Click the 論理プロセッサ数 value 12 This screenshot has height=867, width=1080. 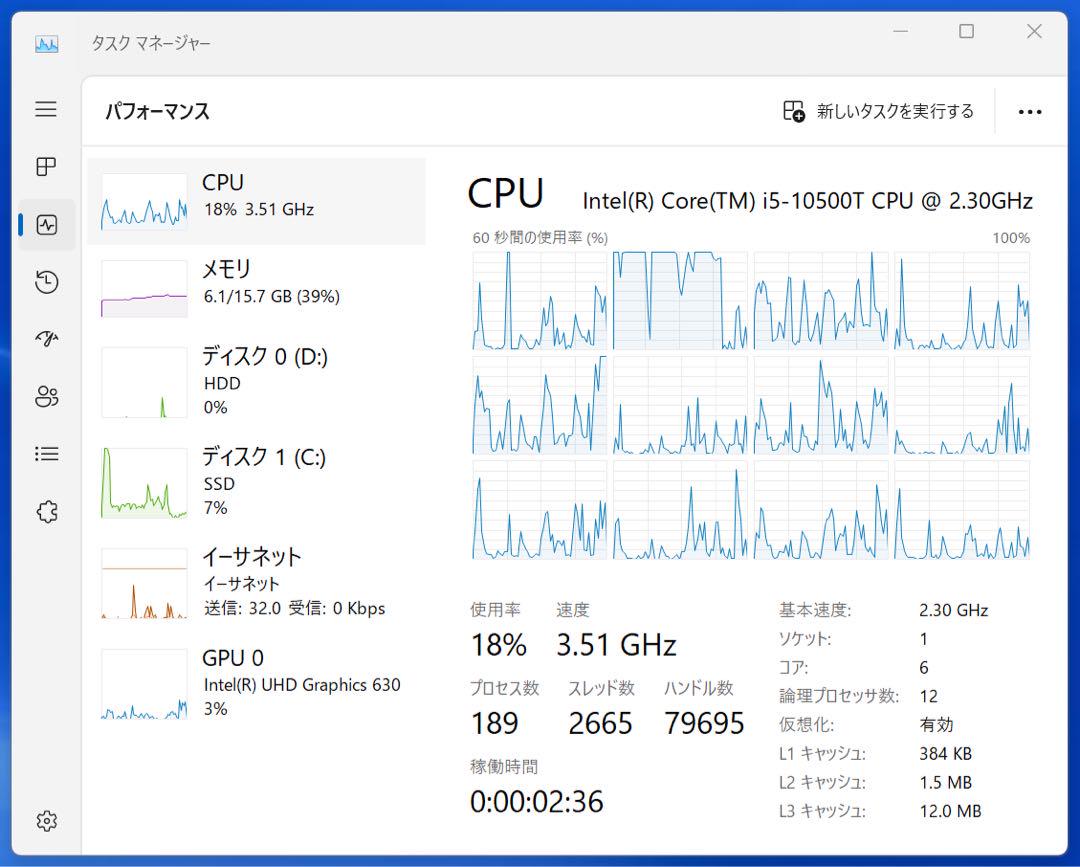pos(928,696)
